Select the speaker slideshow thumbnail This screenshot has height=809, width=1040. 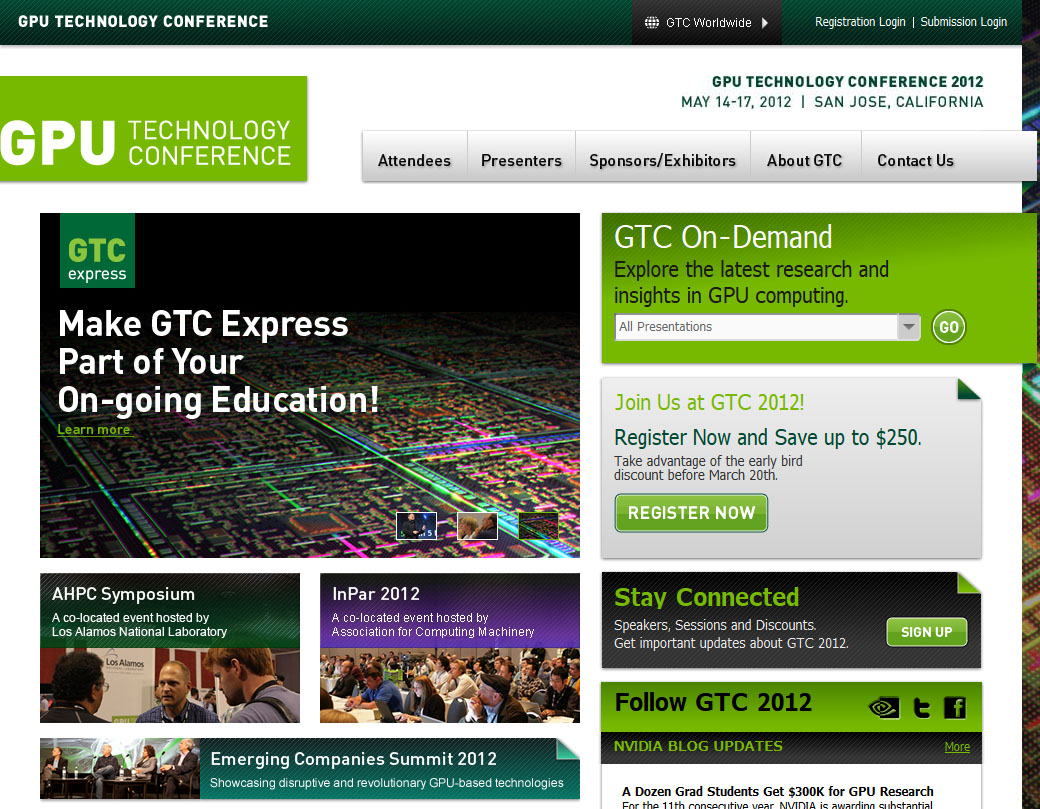point(417,526)
